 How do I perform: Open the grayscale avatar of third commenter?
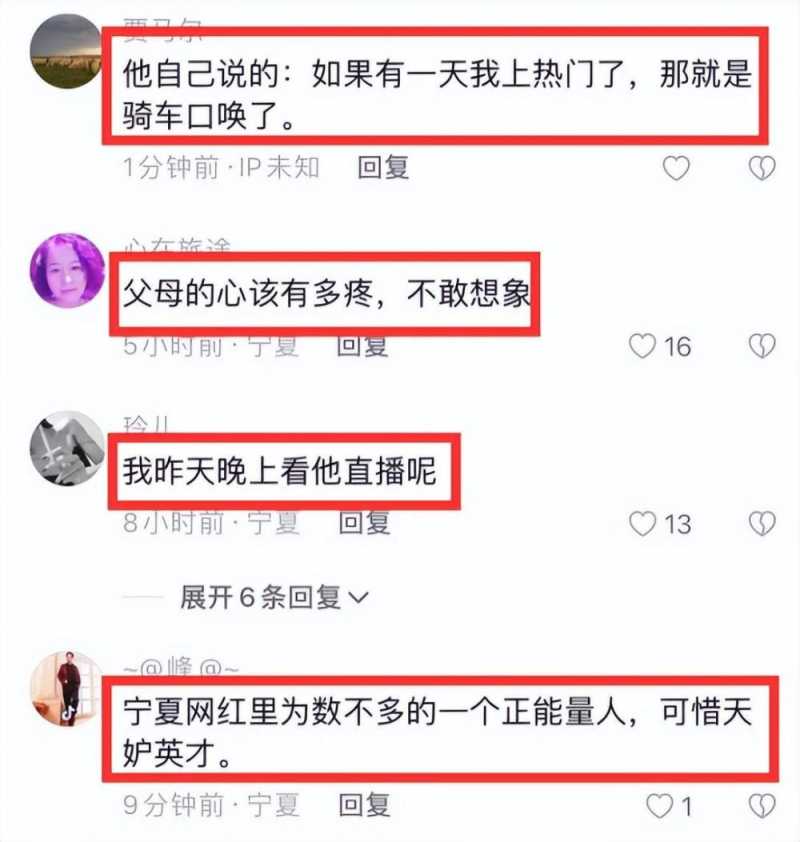point(67,448)
